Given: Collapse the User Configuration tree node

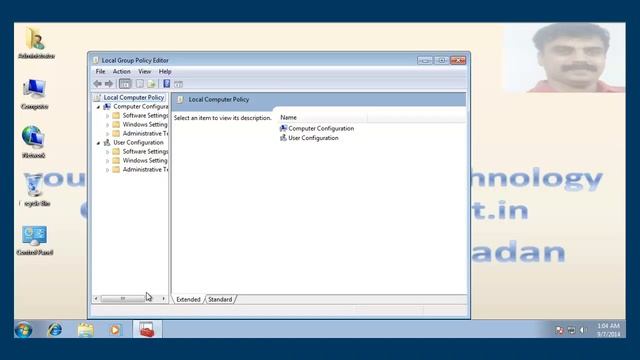Looking at the screenshot, I should click(98, 143).
